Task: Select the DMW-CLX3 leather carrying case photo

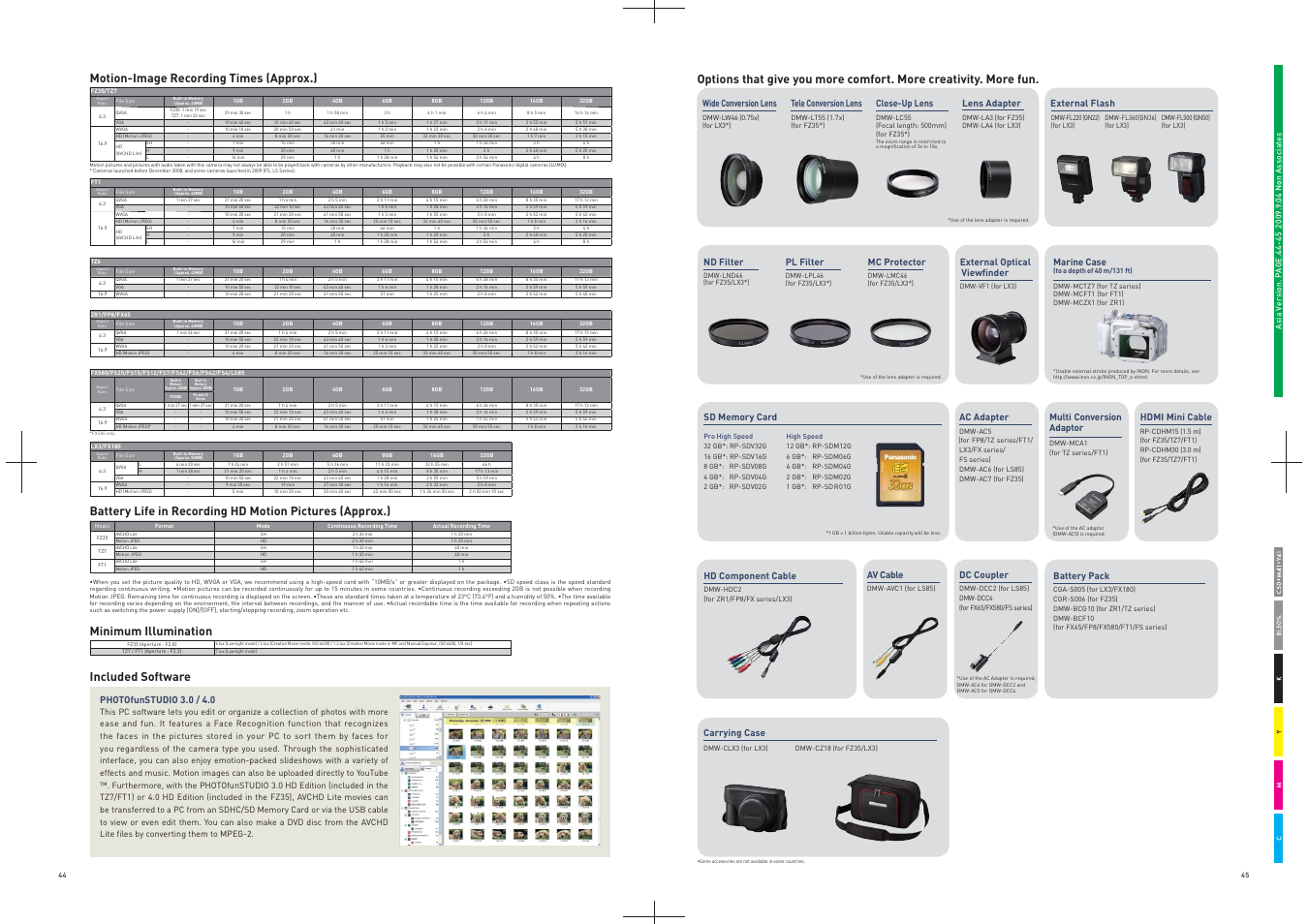Action: pyautogui.click(x=756, y=806)
